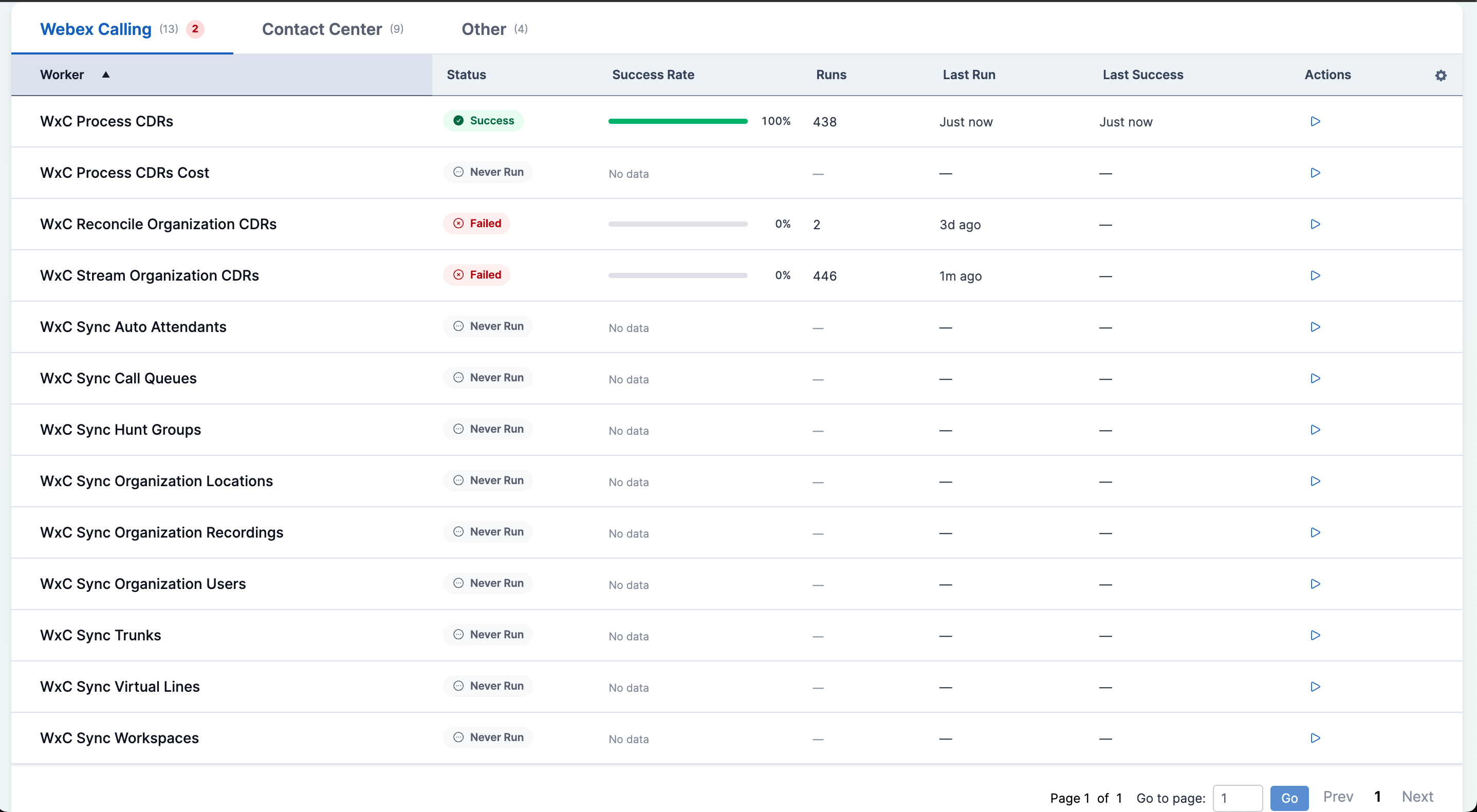
Task: Click the 1m ago last run value
Action: (961, 276)
